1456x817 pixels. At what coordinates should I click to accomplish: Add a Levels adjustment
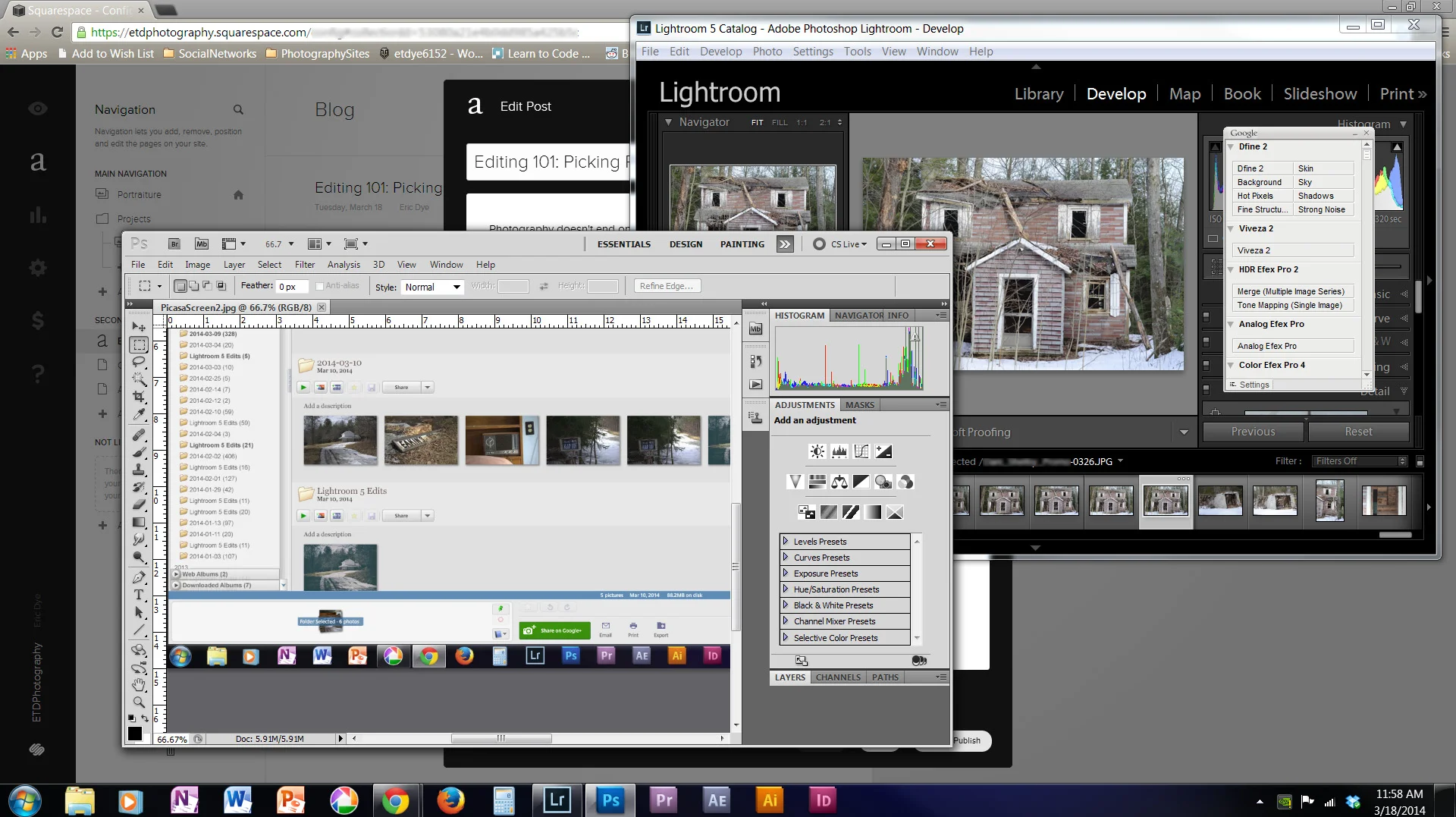pos(839,451)
